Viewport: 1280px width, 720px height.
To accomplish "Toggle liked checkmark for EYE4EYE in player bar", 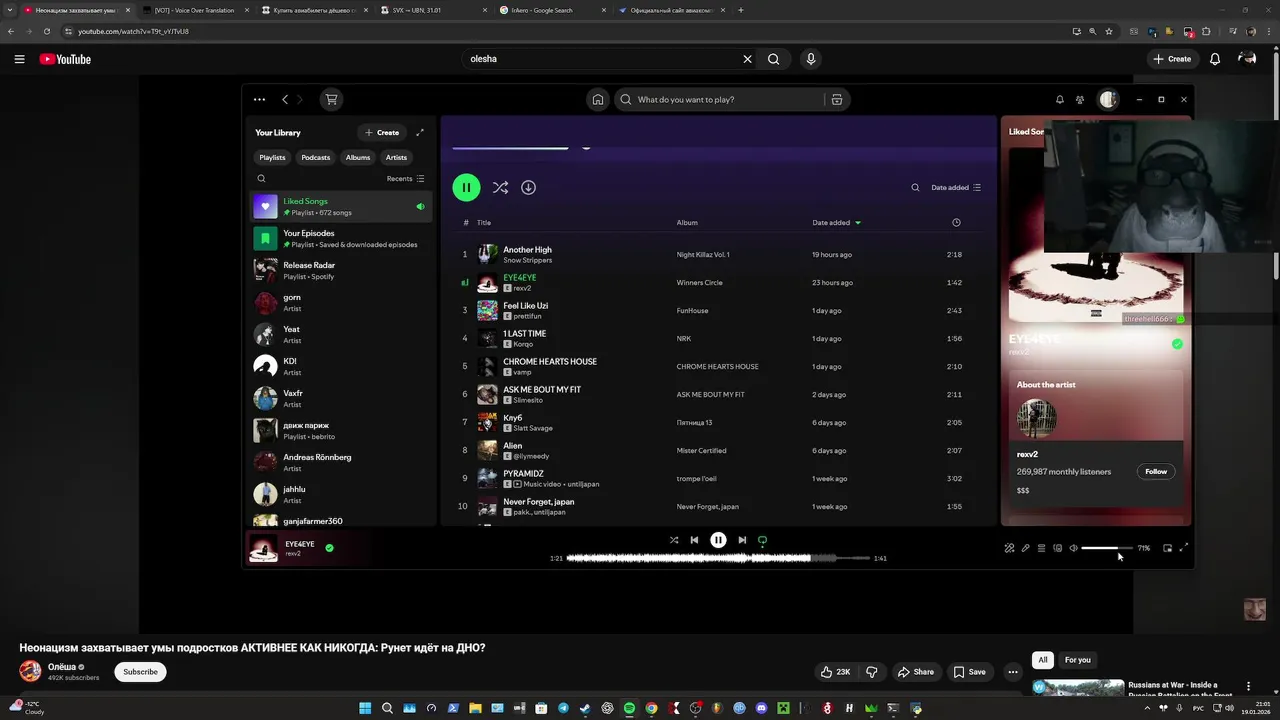I will (329, 548).
